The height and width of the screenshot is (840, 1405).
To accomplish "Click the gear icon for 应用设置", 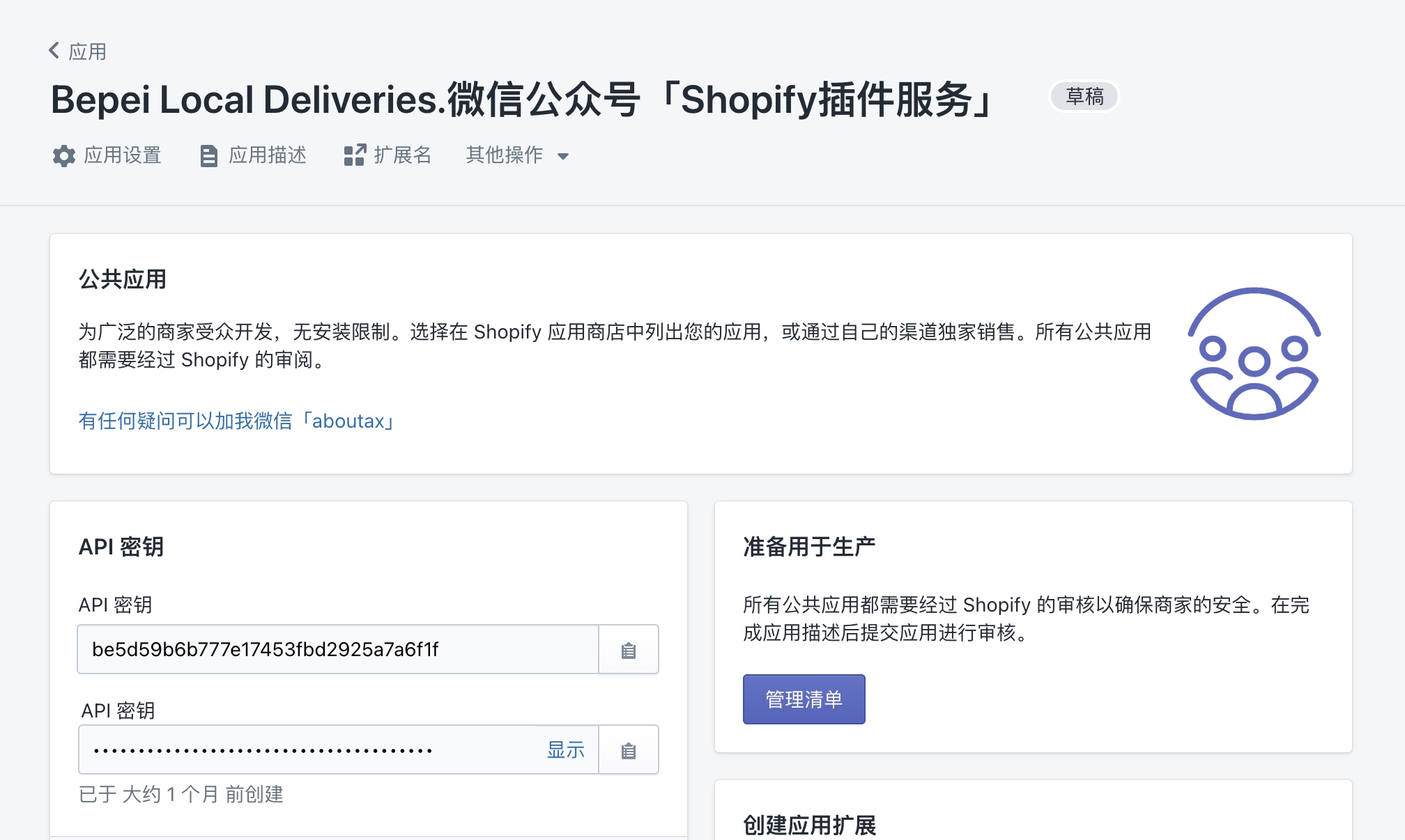I will pos(63,155).
